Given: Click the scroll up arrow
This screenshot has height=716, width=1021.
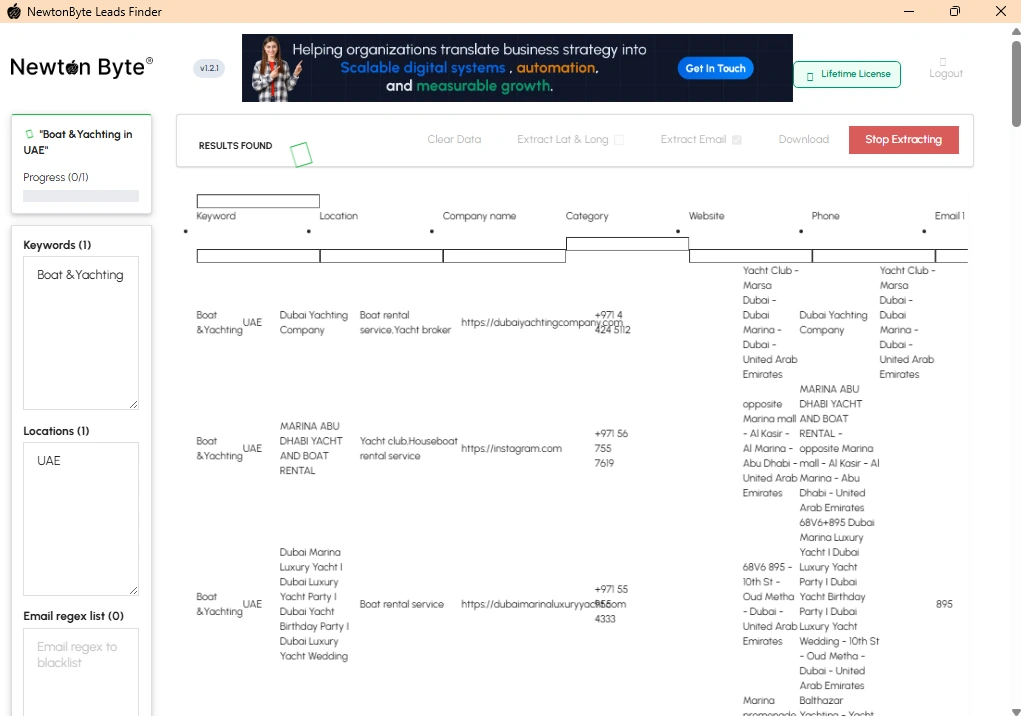Looking at the screenshot, I should pyautogui.click(x=1016, y=31).
